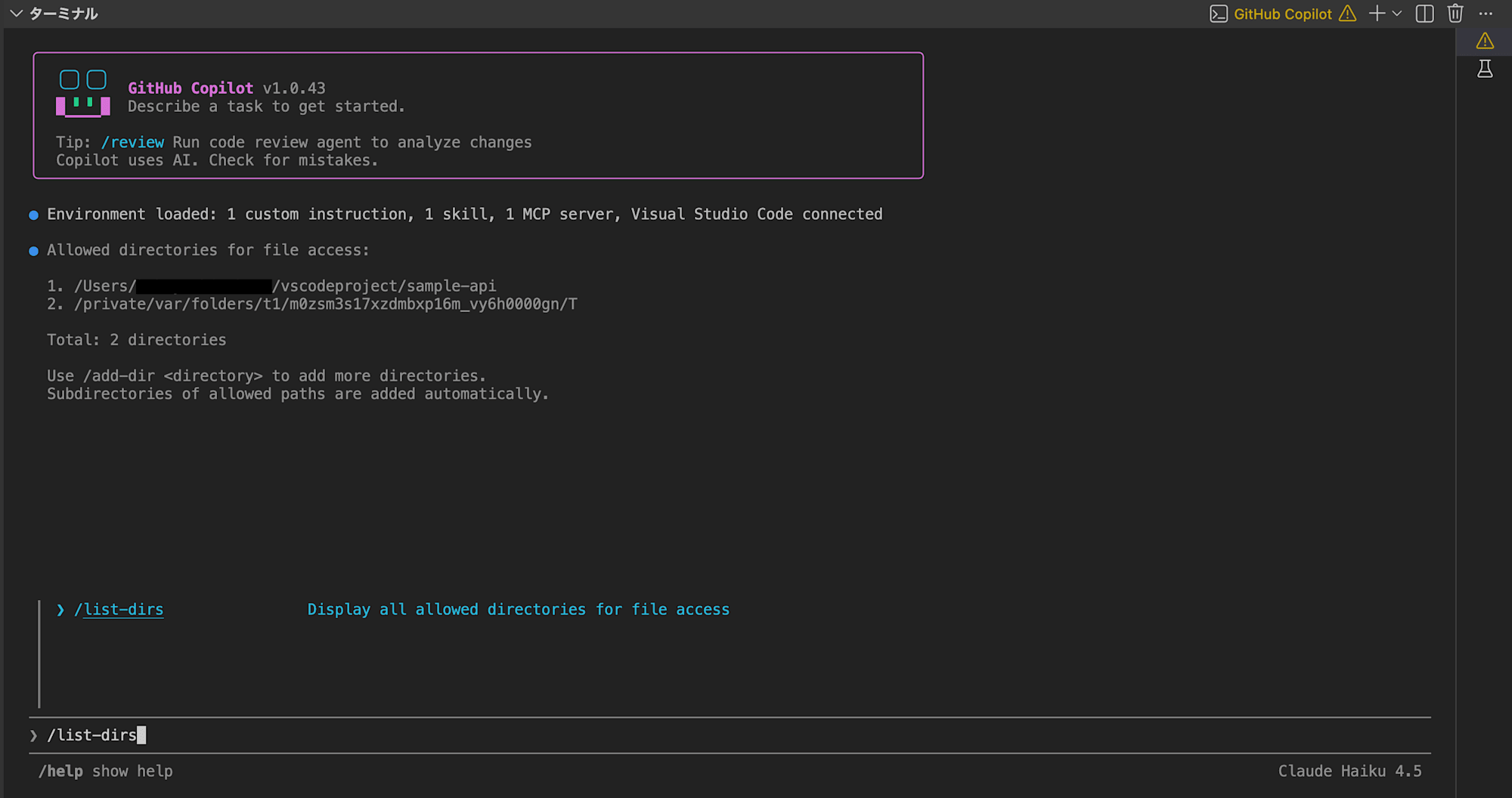The width and height of the screenshot is (1512, 798).
Task: Click the /add-dir usage hint line
Action: (x=266, y=376)
